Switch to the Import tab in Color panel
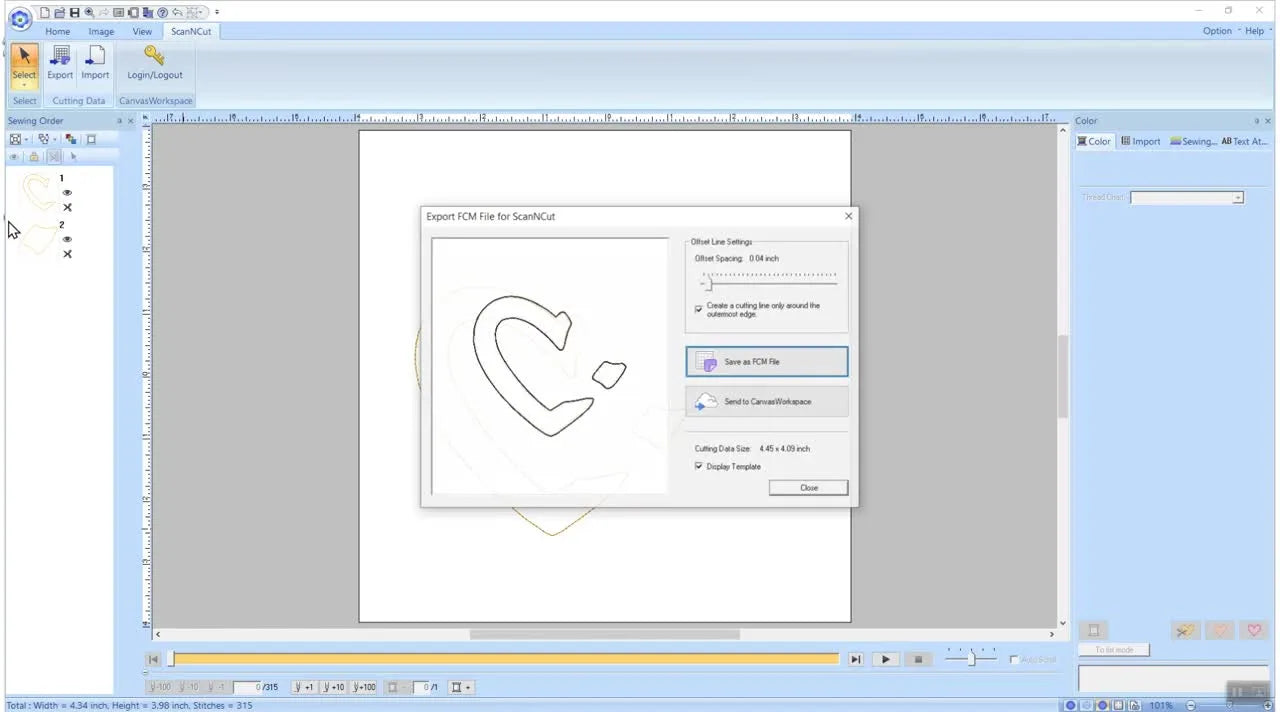This screenshot has width=1280, height=712. coord(1141,141)
